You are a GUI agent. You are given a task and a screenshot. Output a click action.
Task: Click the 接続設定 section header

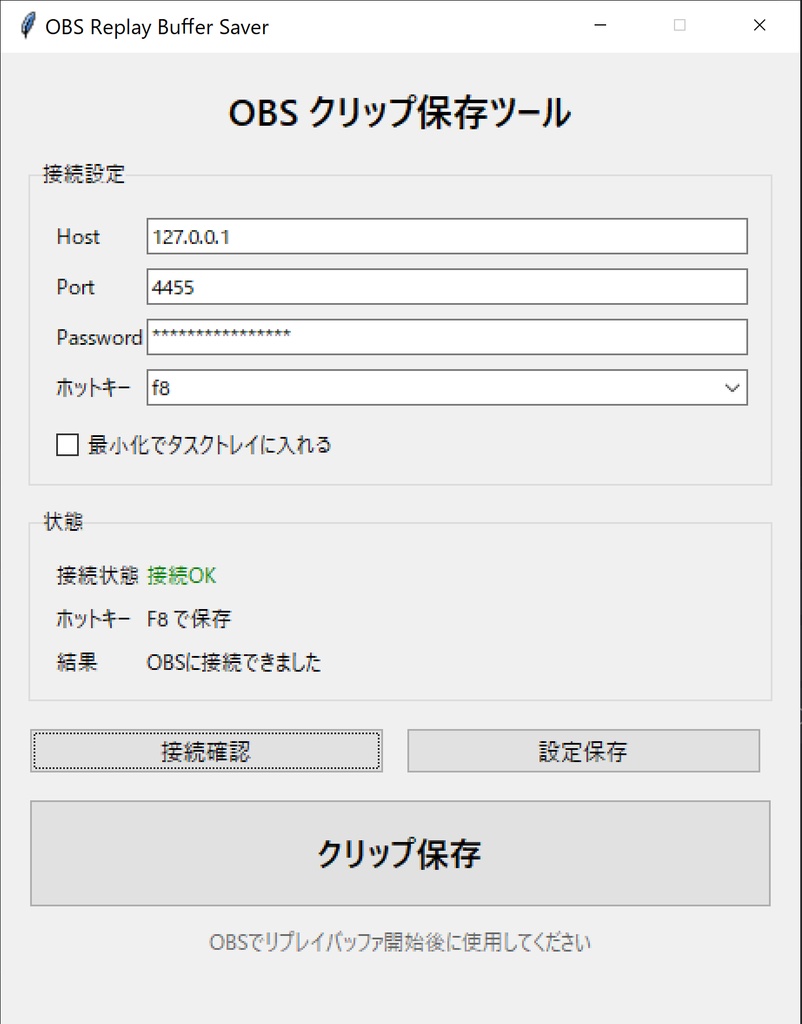(x=84, y=174)
